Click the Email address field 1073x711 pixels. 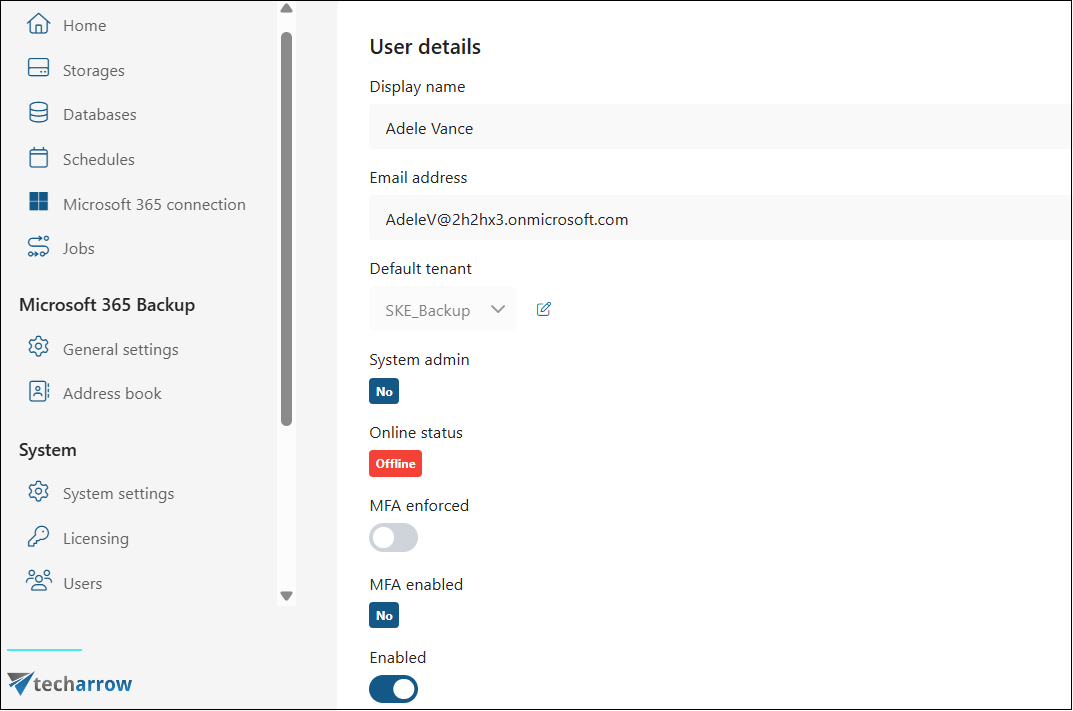721,218
